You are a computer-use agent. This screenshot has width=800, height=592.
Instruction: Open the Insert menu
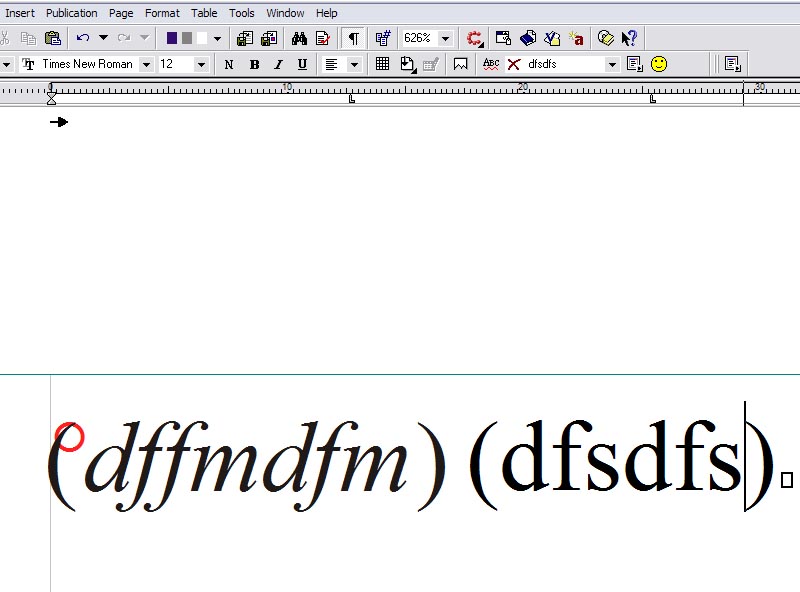19,13
